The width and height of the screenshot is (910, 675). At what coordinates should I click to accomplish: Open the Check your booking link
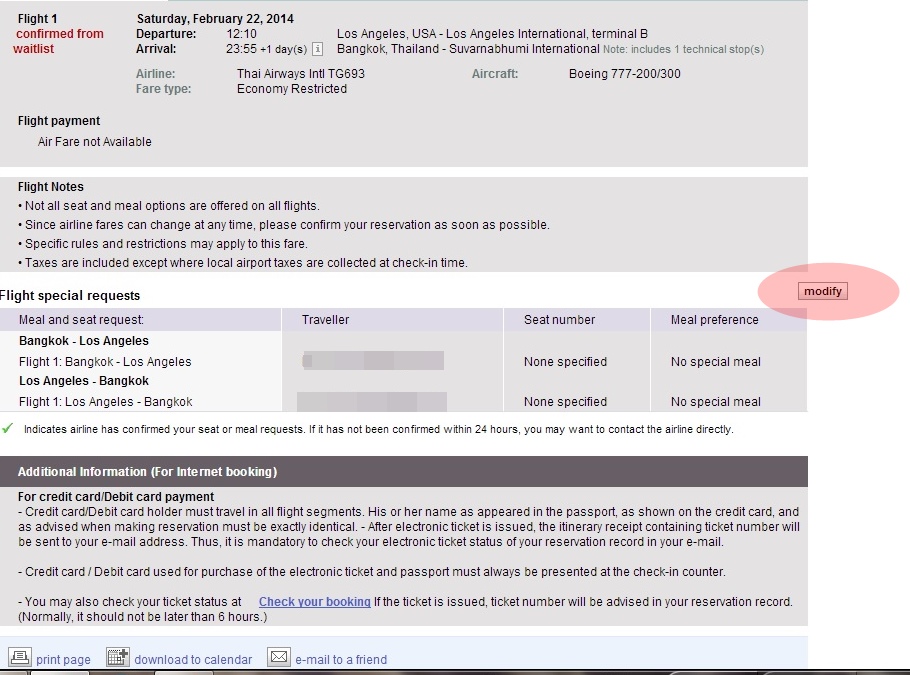pos(314,602)
